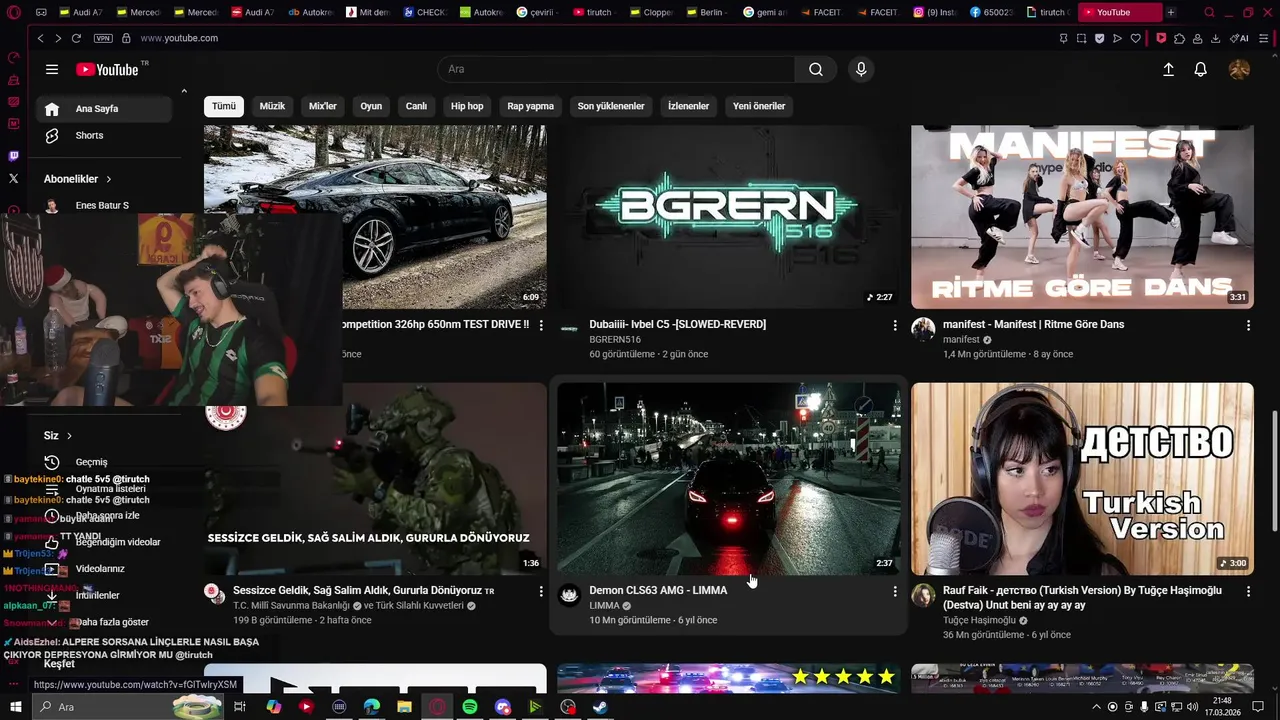This screenshot has width=1280, height=720.
Task: Expand the Abonelikler section
Action: coord(78,179)
